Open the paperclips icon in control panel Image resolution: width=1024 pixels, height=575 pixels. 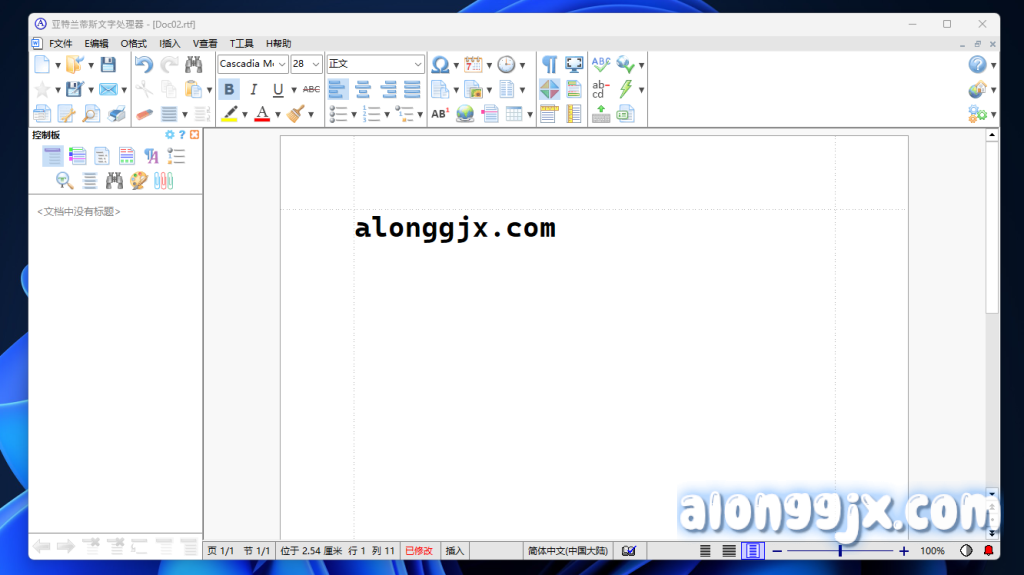163,181
